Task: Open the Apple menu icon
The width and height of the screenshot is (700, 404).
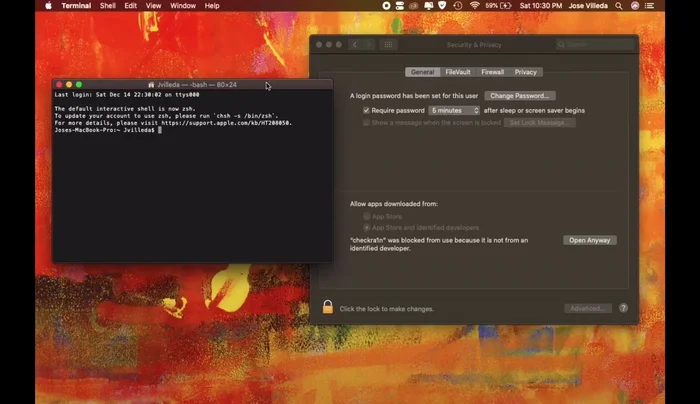Action: pos(48,6)
